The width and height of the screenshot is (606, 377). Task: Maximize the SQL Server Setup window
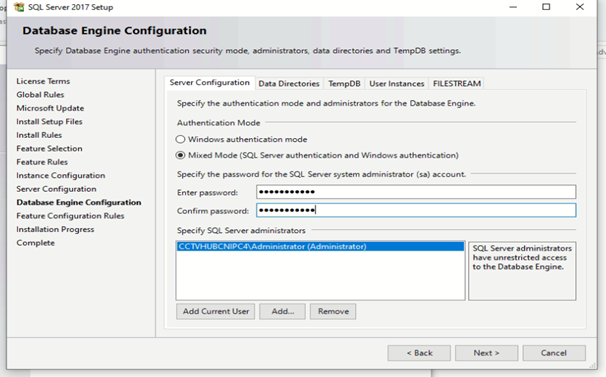546,7
